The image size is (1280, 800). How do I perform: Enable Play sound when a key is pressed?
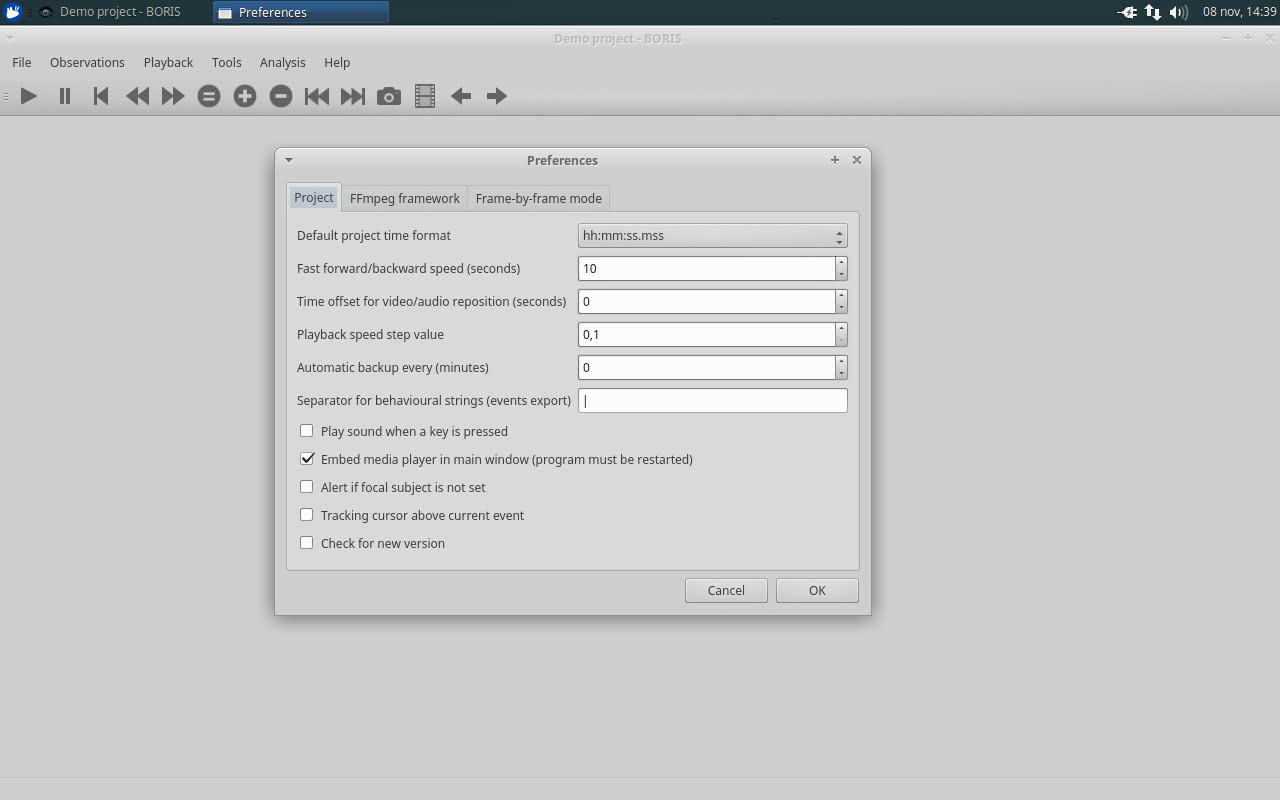click(x=307, y=431)
